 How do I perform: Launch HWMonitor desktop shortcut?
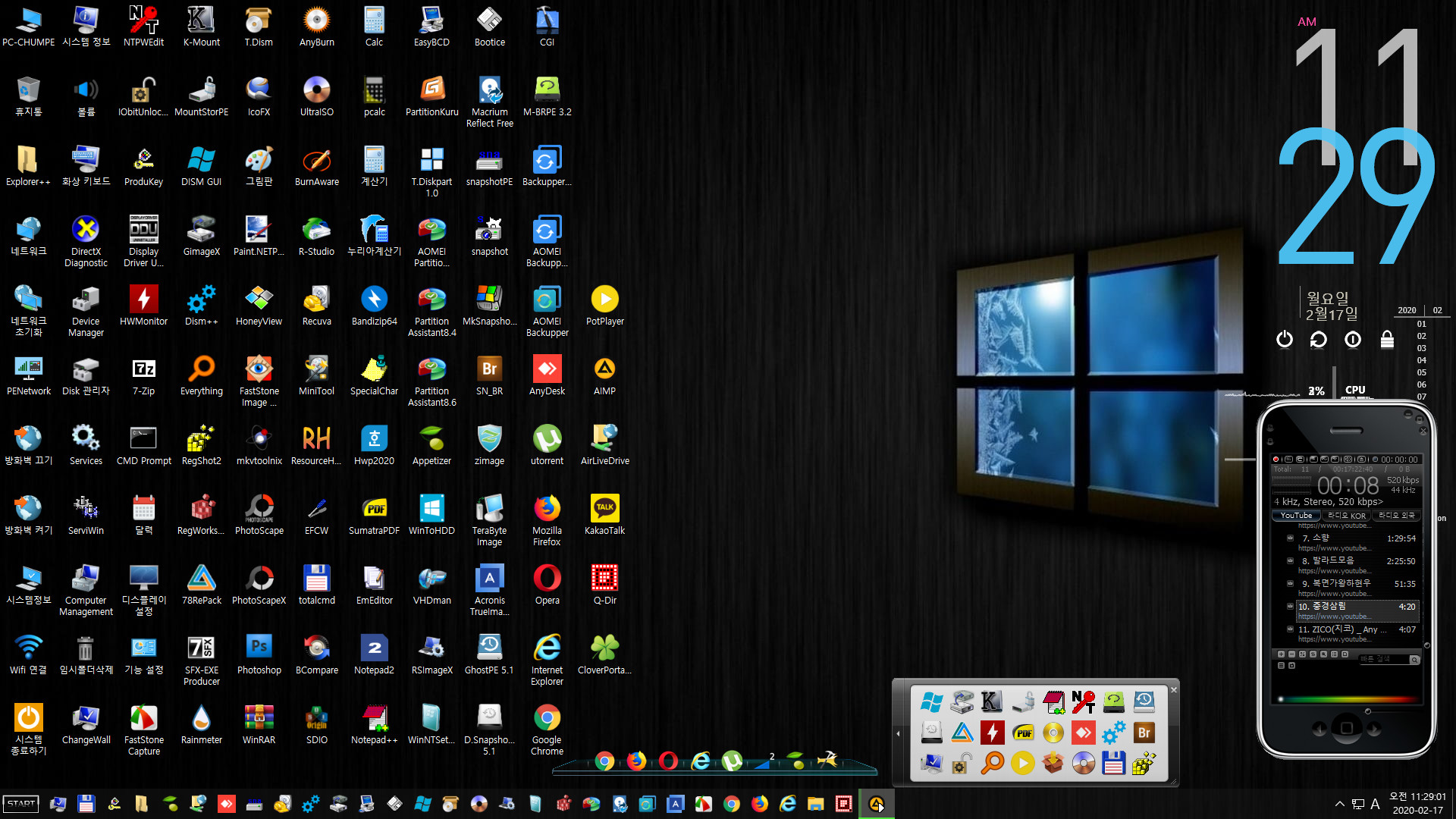[x=143, y=306]
